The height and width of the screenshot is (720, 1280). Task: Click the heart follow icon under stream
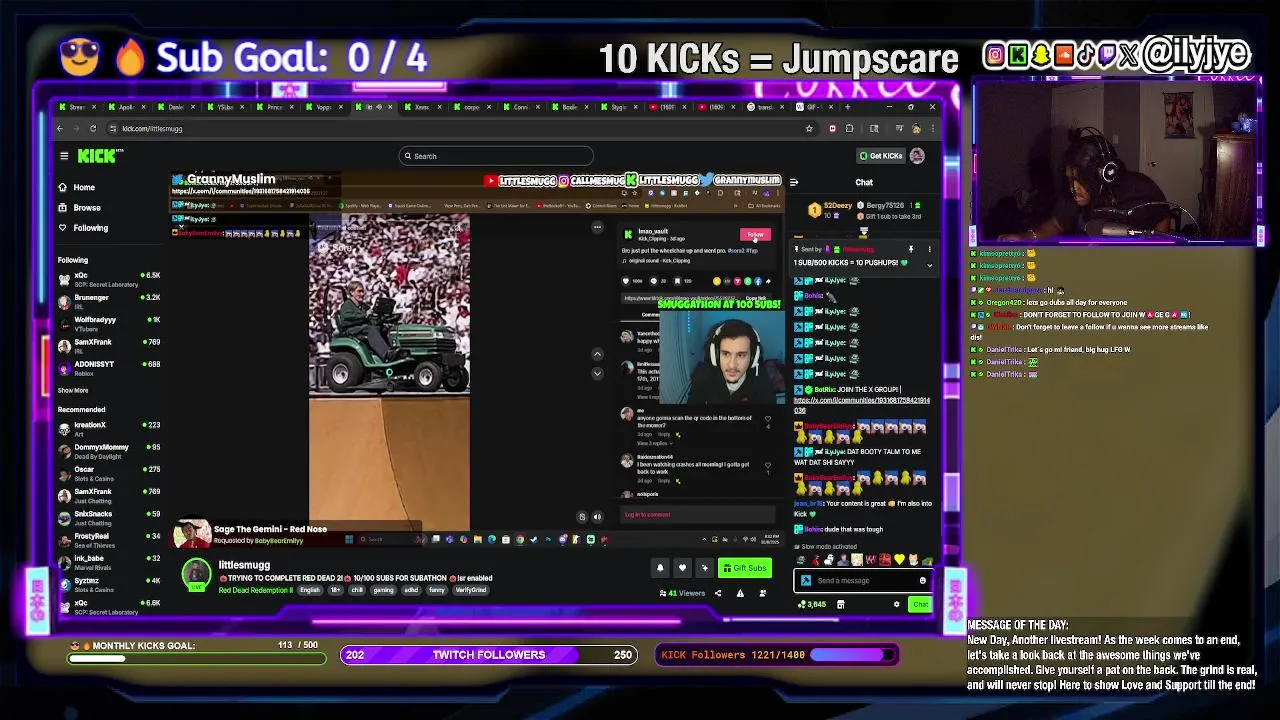(682, 568)
